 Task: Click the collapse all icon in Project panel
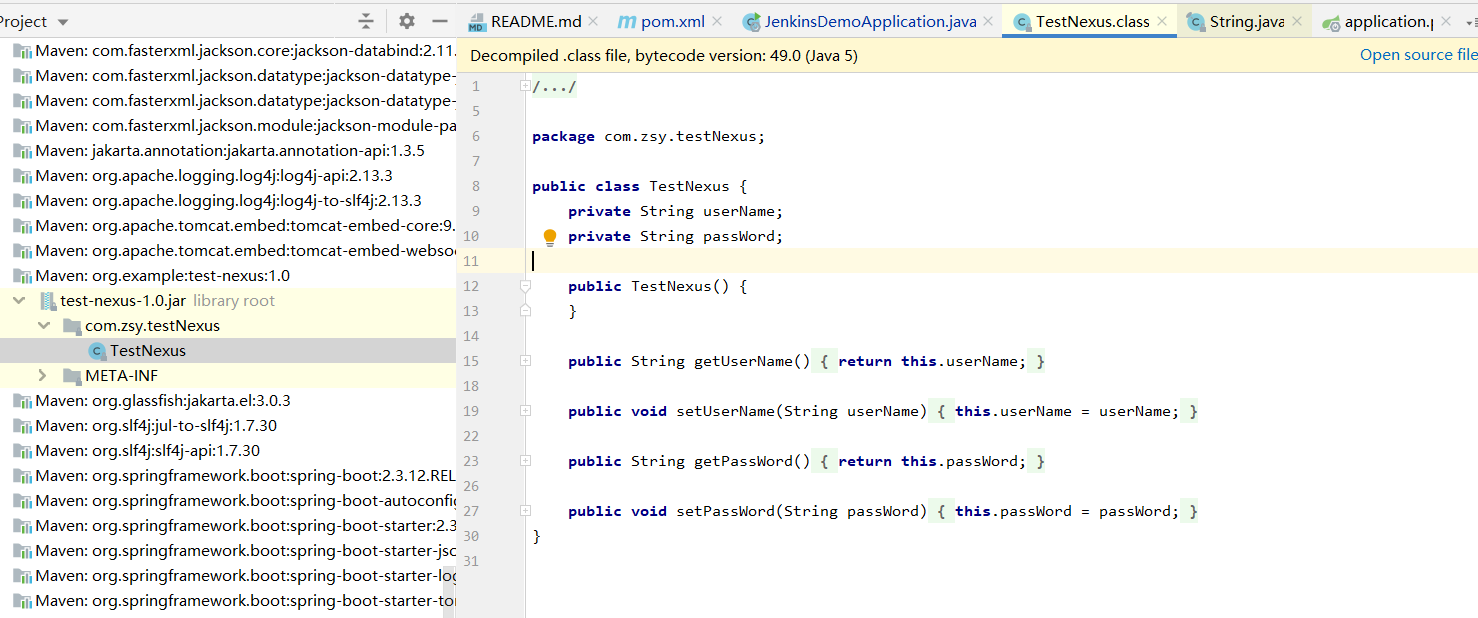tap(366, 21)
